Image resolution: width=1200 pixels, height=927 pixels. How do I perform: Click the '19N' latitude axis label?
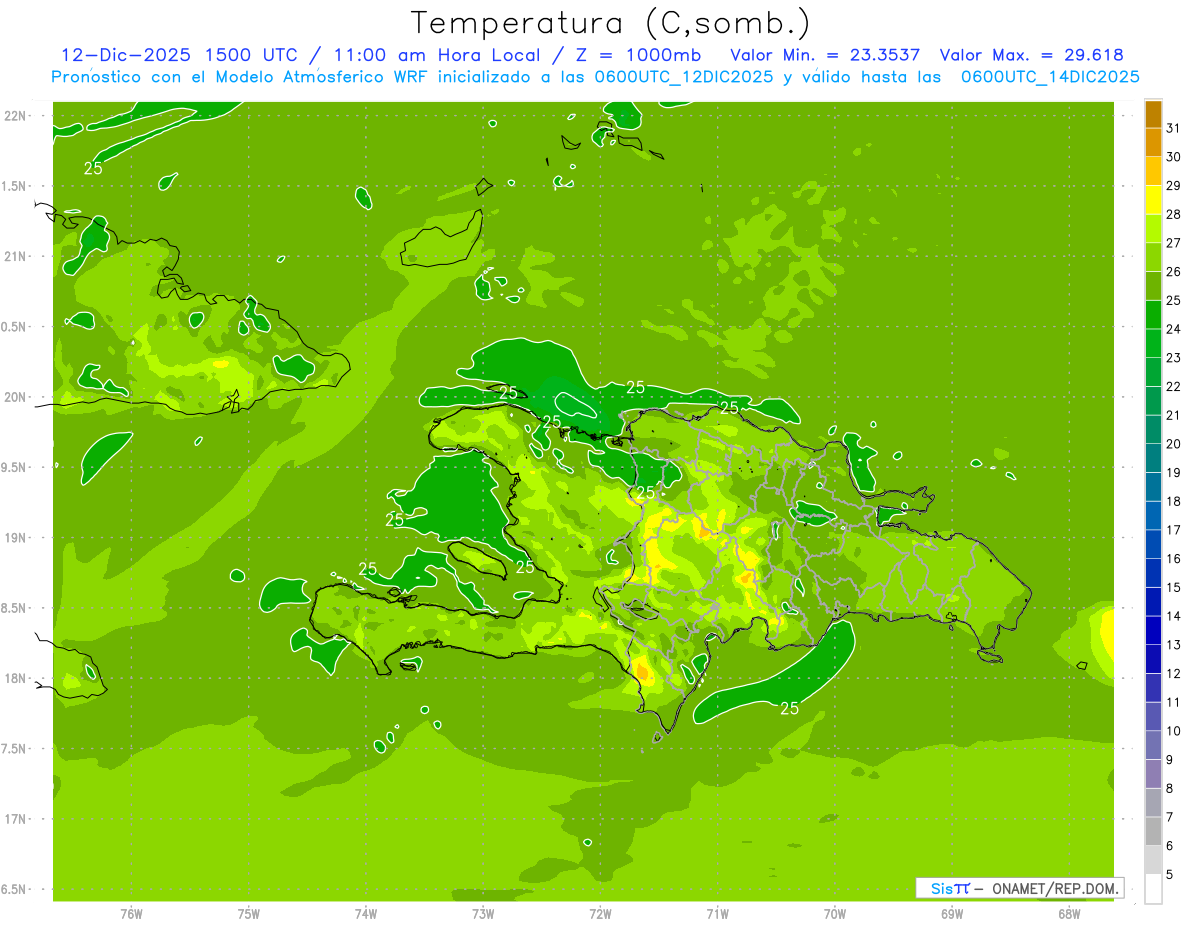15,538
